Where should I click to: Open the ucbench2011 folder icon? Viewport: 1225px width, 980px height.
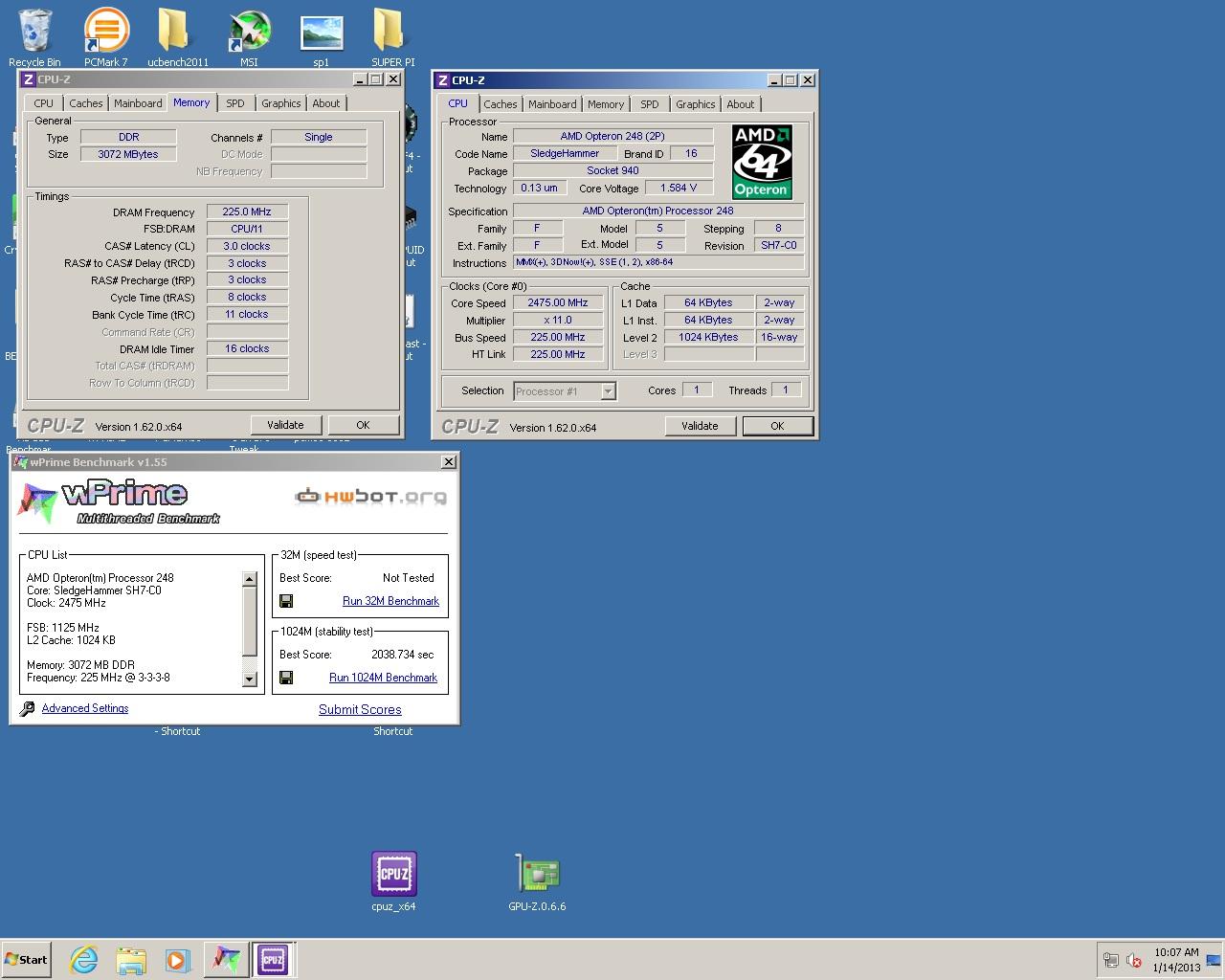[x=178, y=37]
